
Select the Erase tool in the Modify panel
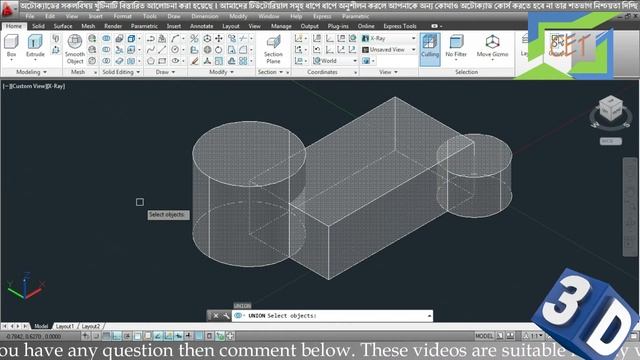coord(195,61)
